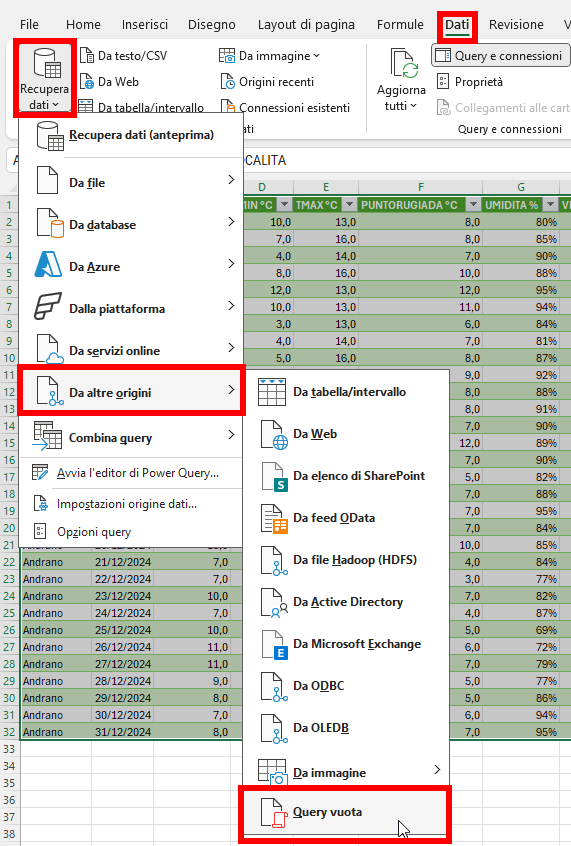Open Da immagine ribbon dropdown

269,56
